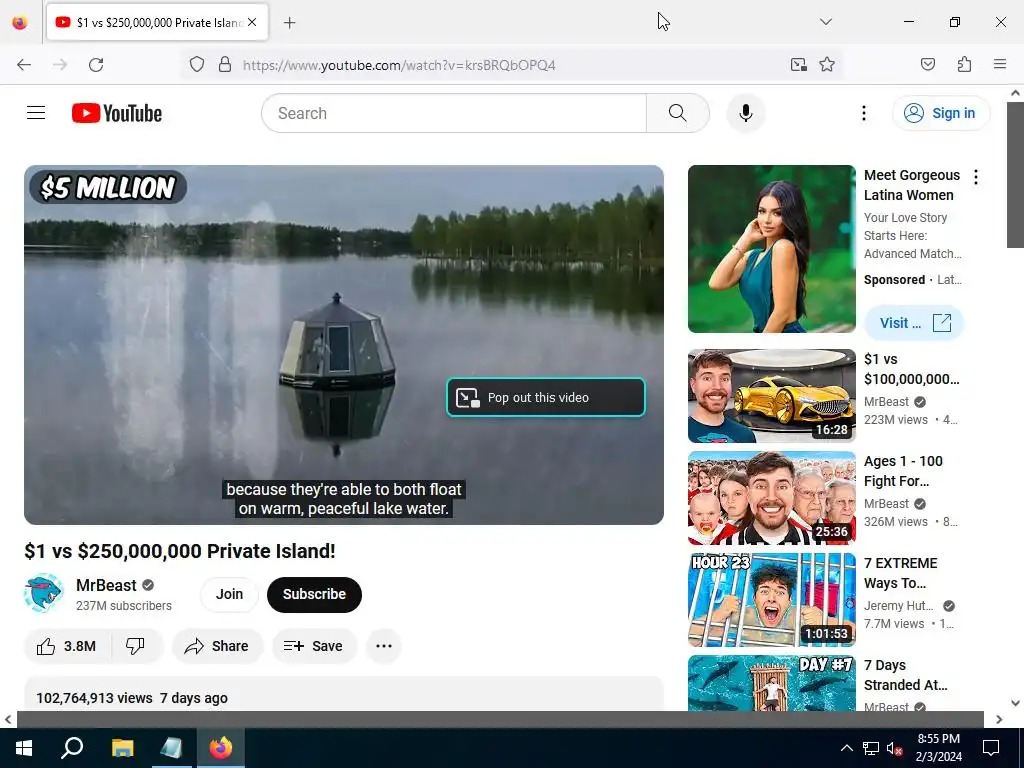Go to YouTube home via logo

coord(117,113)
